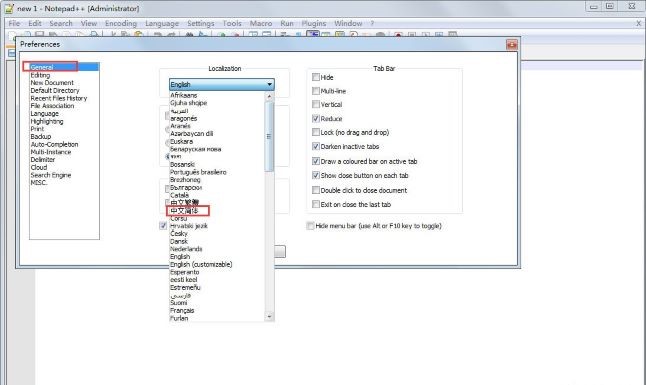
Task: Choose eesti keel from the language list
Action: 184,279
